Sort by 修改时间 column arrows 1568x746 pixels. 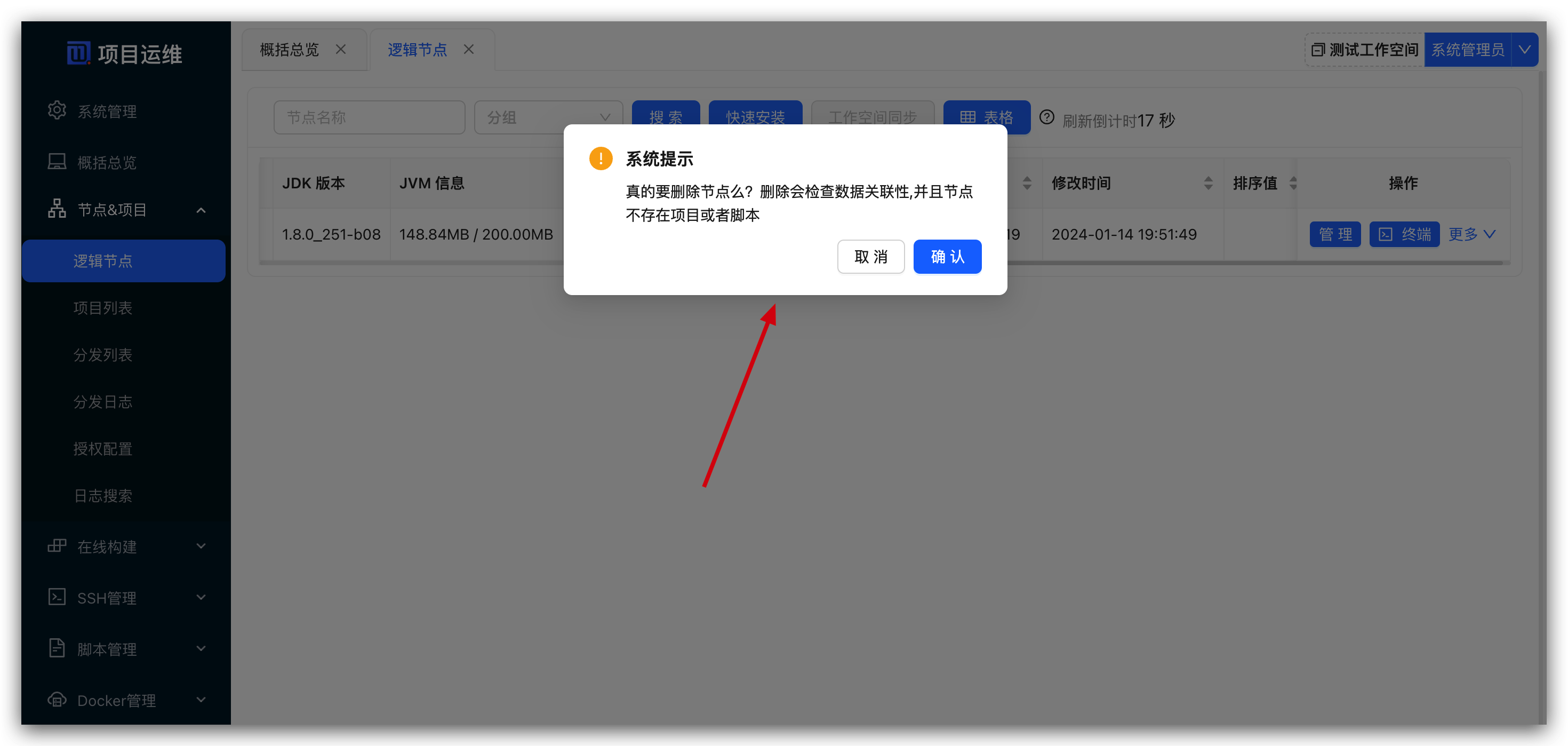click(1208, 182)
